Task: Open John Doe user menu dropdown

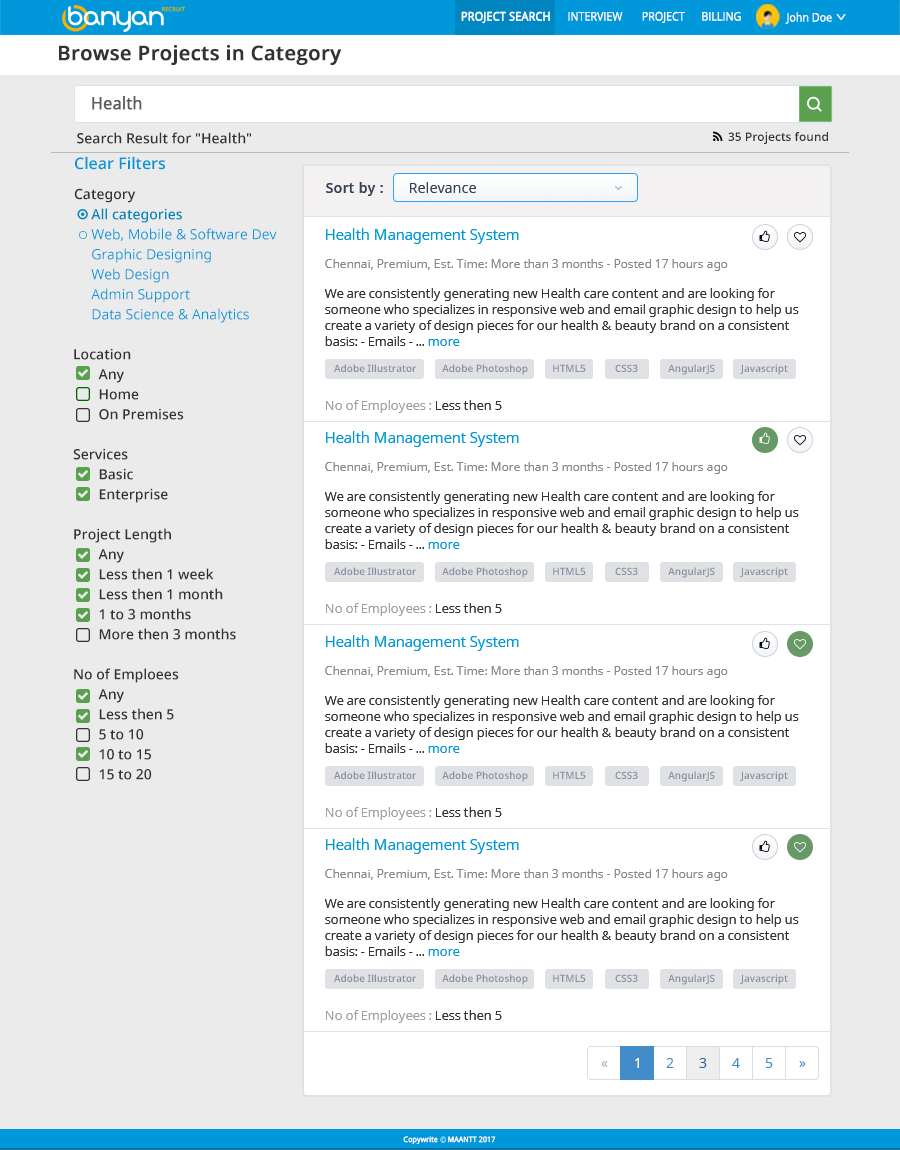Action: coord(816,18)
